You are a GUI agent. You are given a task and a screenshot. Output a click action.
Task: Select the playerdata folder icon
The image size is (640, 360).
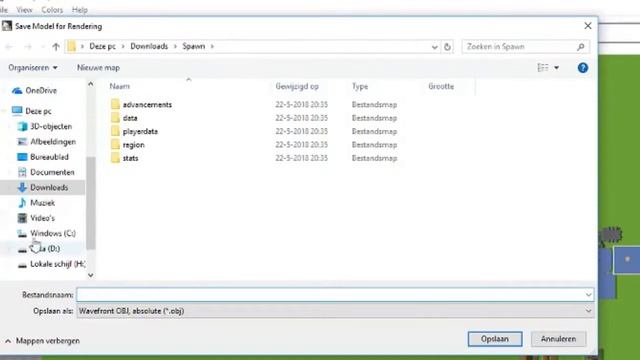click(x=116, y=131)
